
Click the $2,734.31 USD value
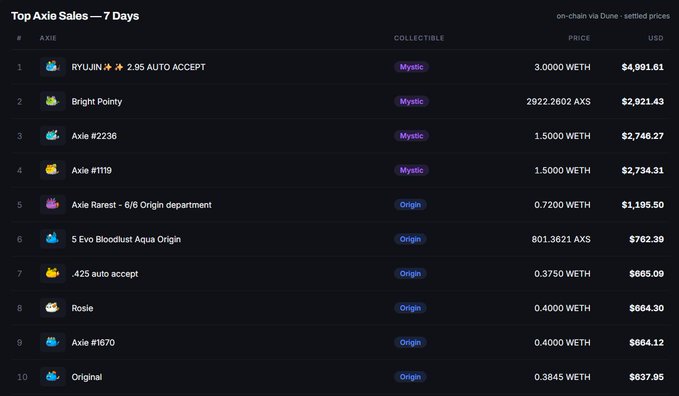[x=643, y=170]
